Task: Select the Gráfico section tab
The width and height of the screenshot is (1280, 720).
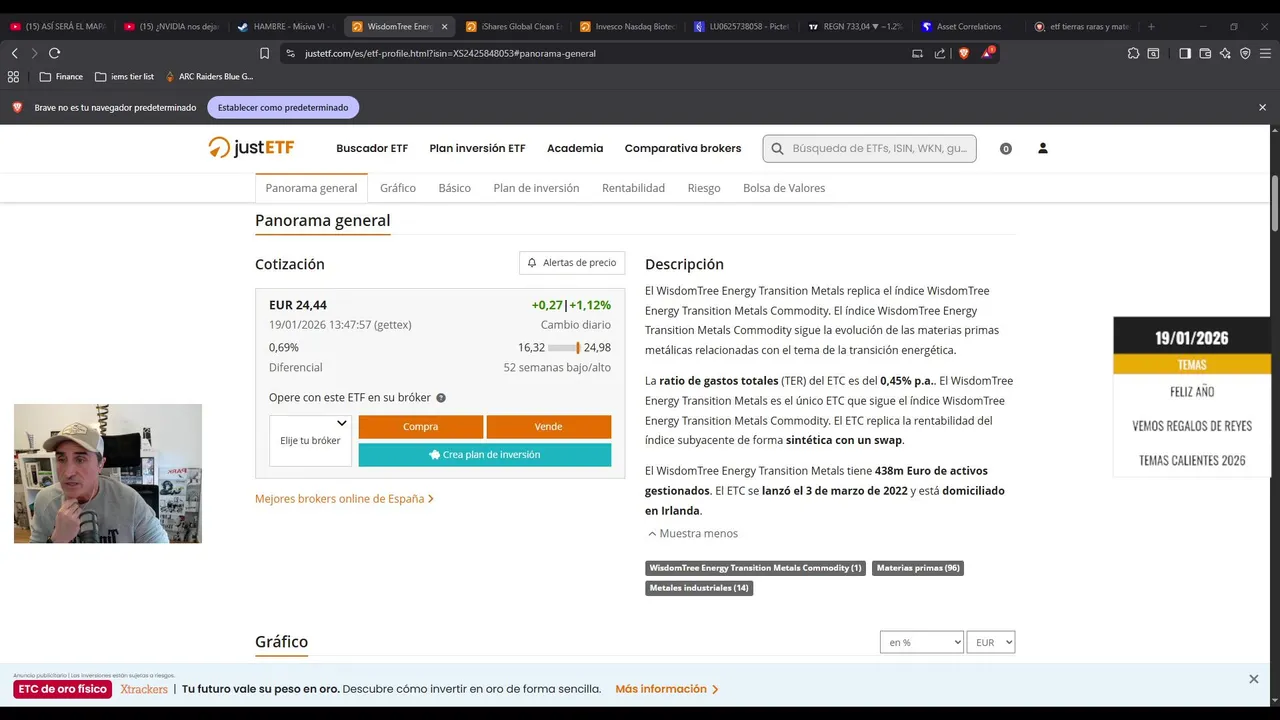Action: (x=398, y=188)
